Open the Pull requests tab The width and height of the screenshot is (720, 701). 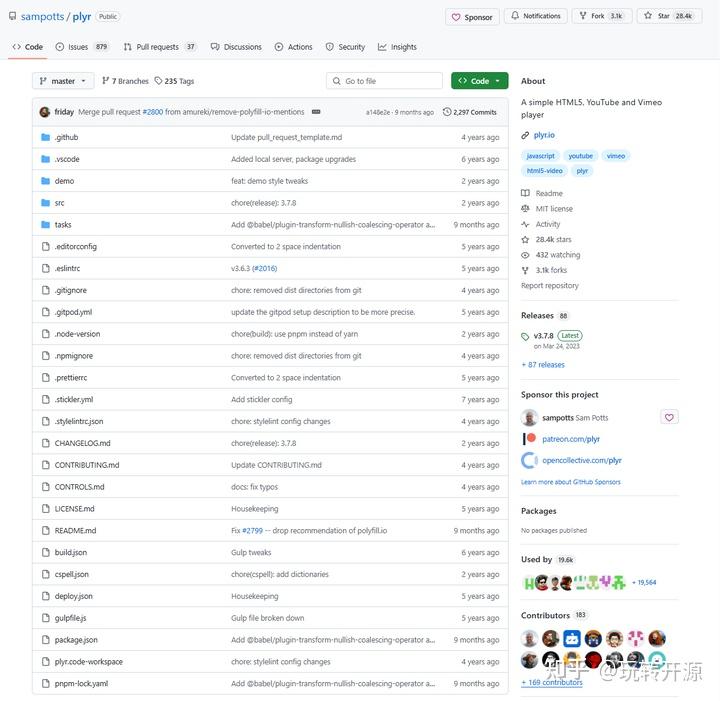click(x=160, y=47)
